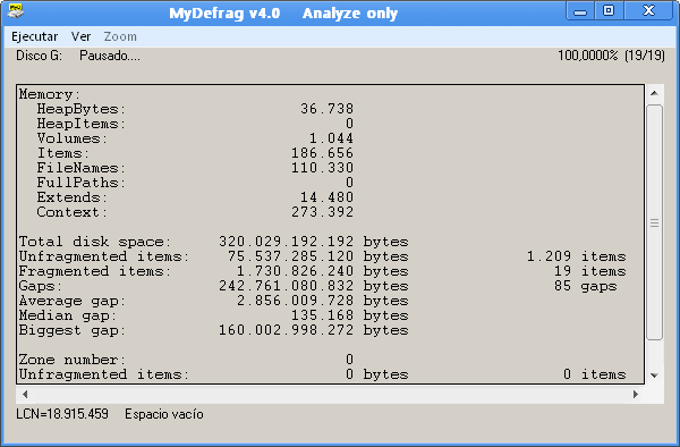Click the horizontal scrollbar track
The image size is (680, 447).
point(330,394)
